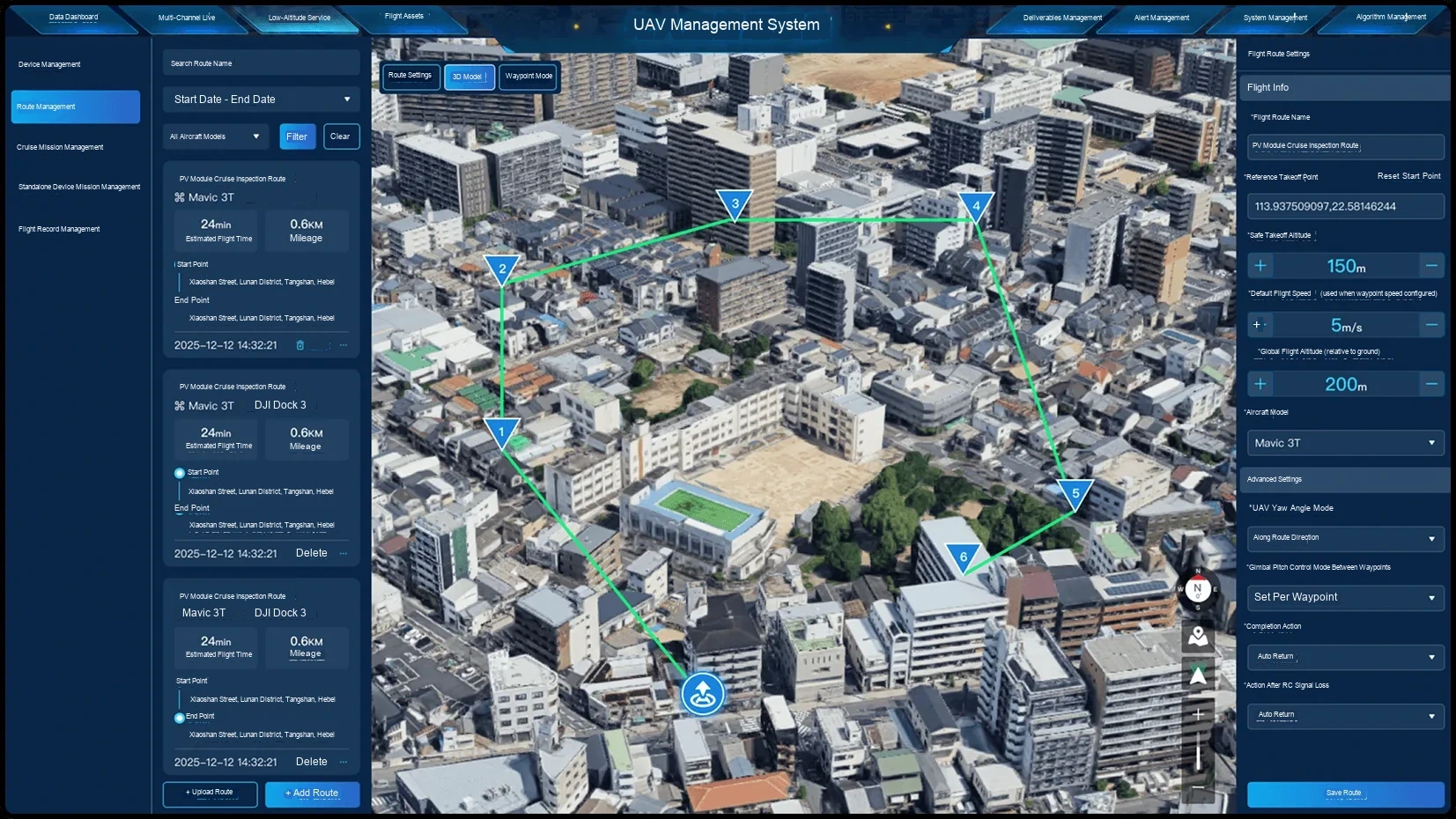The image size is (1456, 819).
Task: Click the map location pin button
Action: point(1198,637)
